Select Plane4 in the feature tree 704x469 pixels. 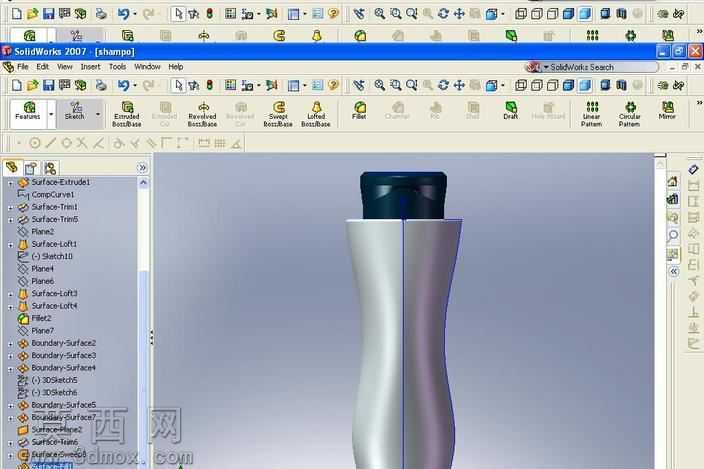pos(43,269)
